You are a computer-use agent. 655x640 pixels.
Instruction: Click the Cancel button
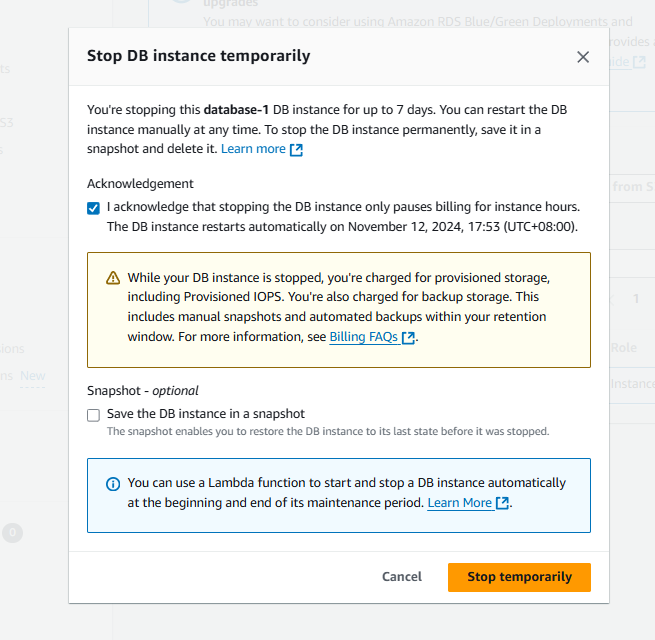402,577
